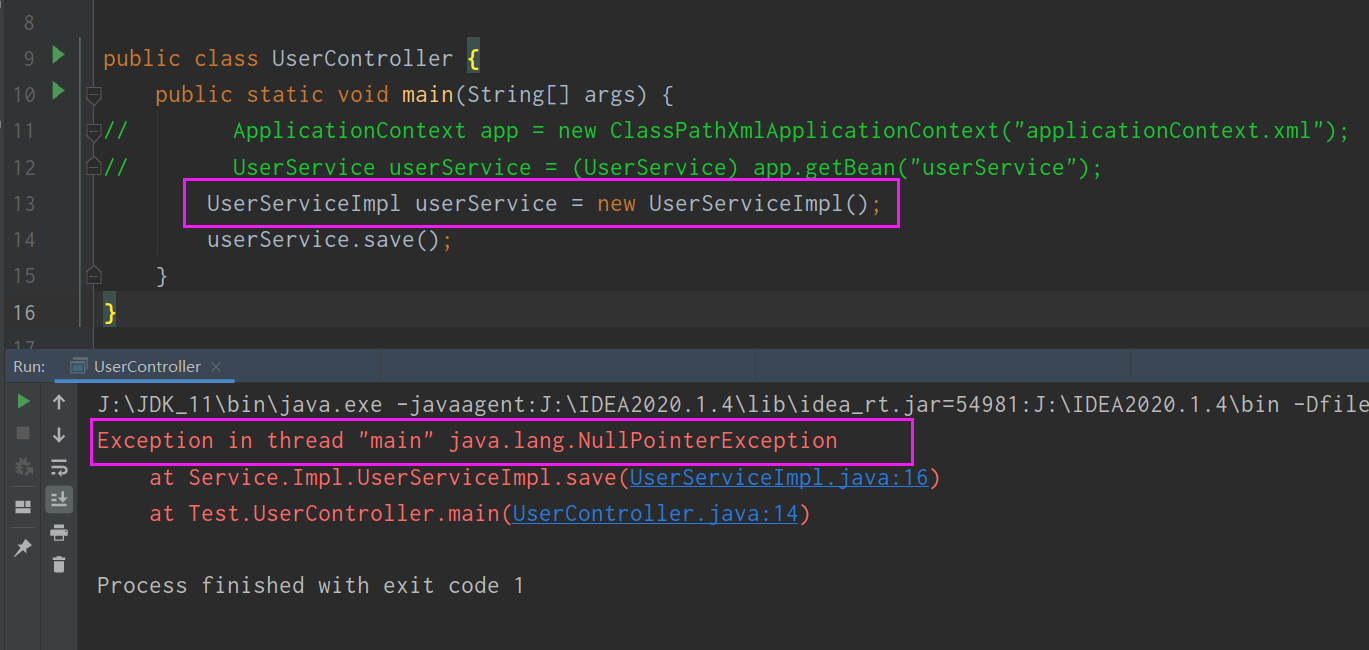This screenshot has height=650, width=1369.
Task: Click the class name UserController in declaration
Action: [x=362, y=59]
